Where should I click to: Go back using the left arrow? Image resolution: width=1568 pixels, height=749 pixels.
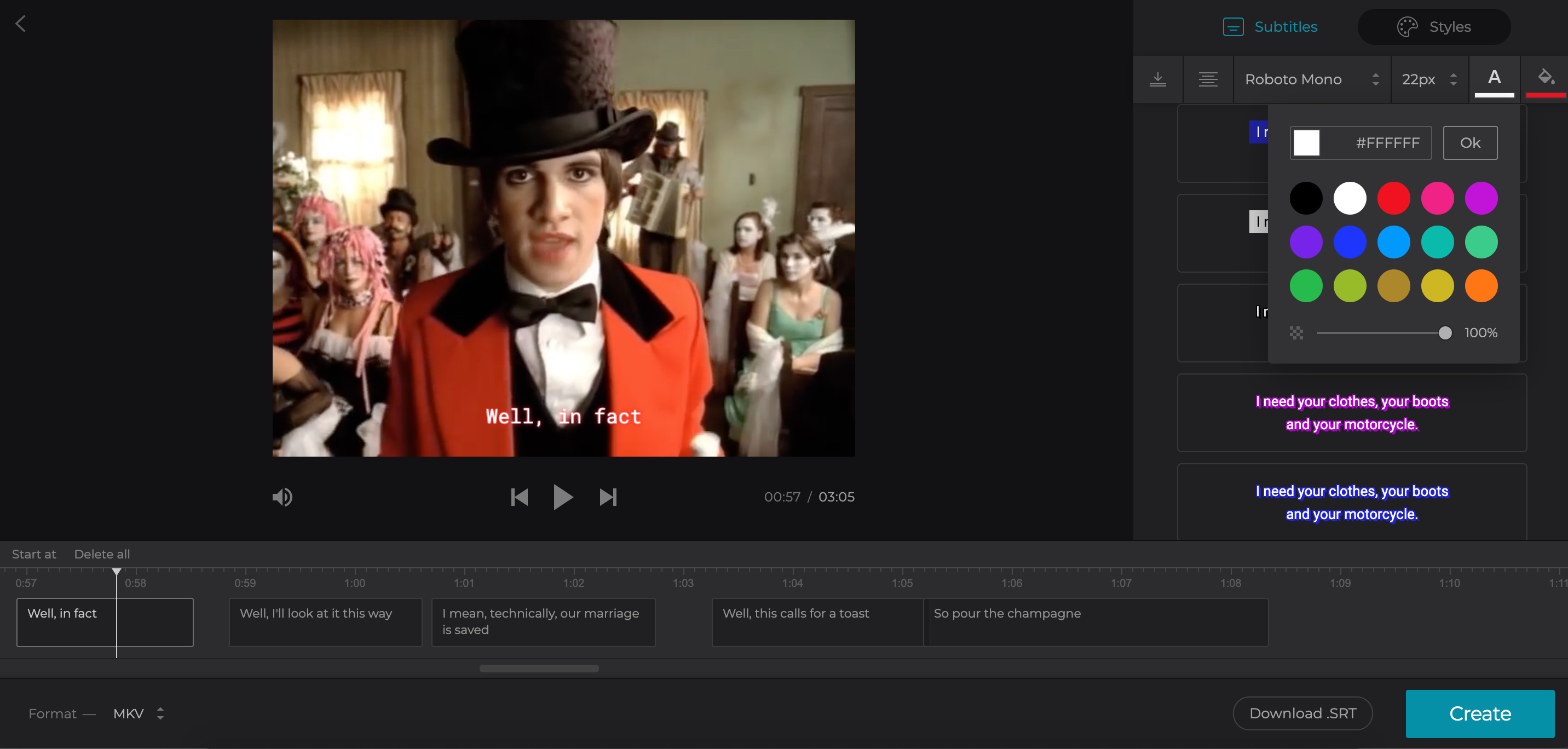pyautogui.click(x=21, y=24)
